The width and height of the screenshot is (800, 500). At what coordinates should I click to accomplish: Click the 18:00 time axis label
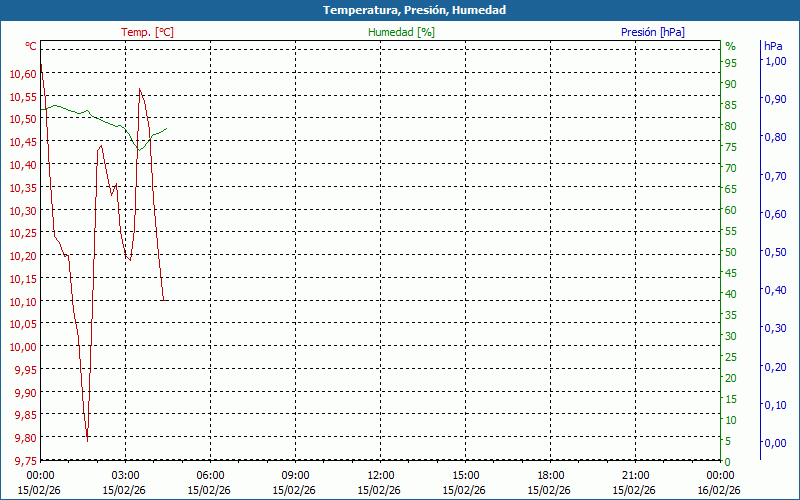pyautogui.click(x=550, y=475)
